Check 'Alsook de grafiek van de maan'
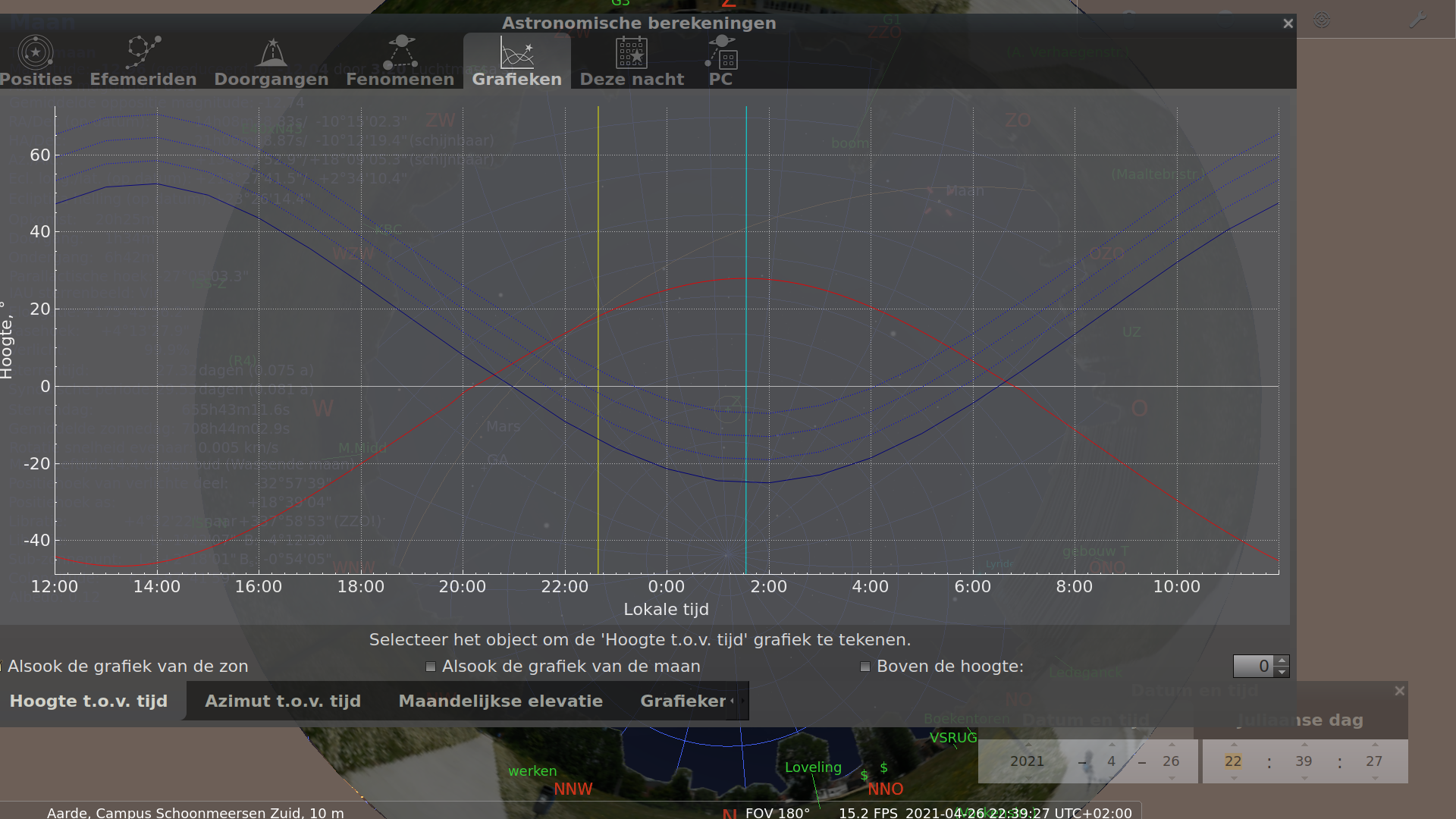The height and width of the screenshot is (819, 1456). point(431,667)
